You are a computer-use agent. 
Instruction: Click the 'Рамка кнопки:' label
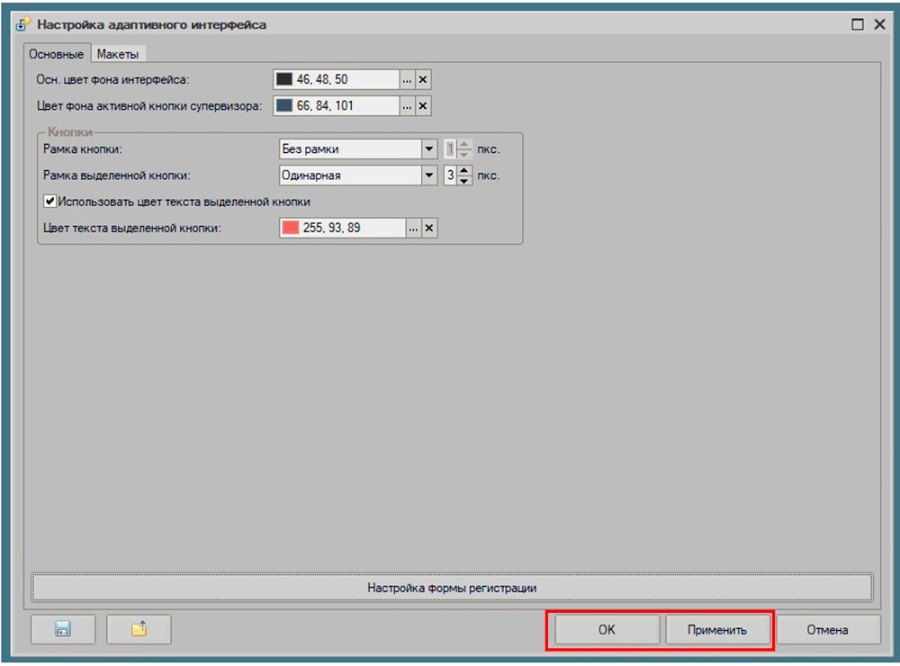82,149
